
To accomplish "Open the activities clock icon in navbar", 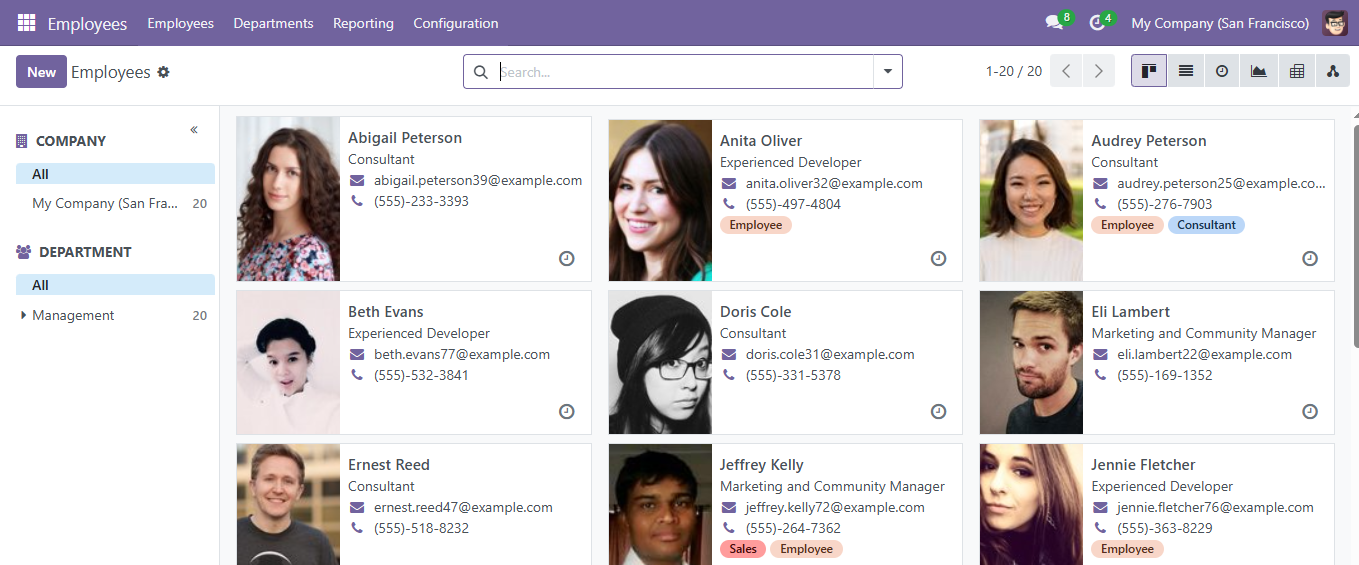I will (x=1097, y=23).
